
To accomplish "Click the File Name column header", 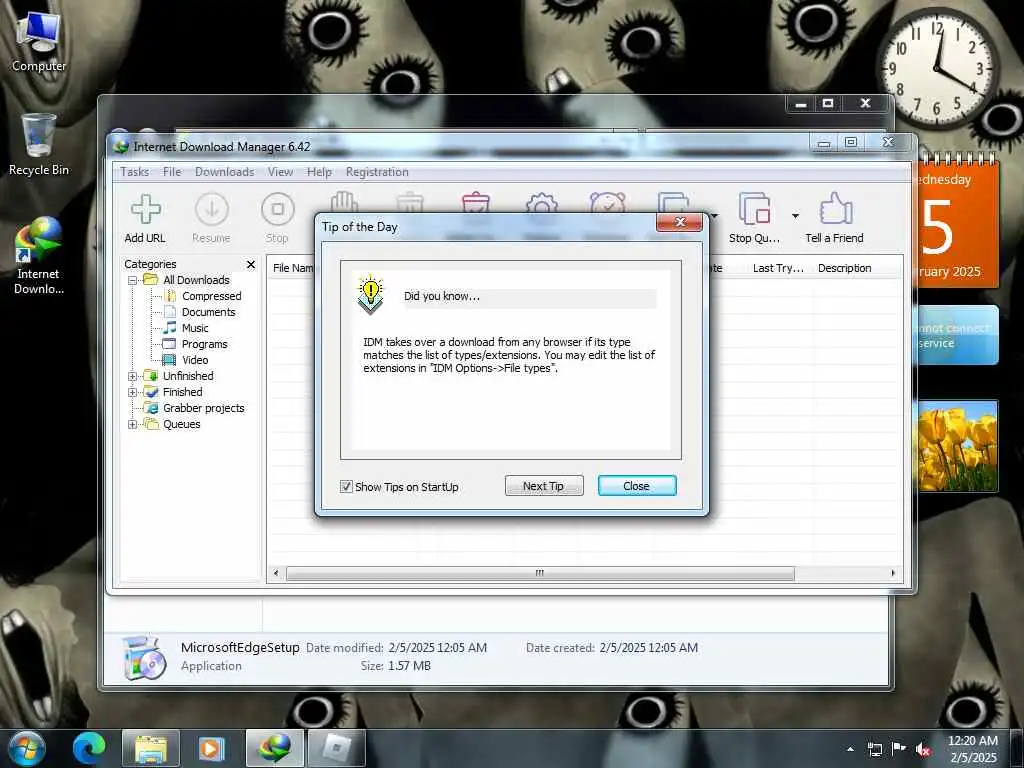I will click(293, 268).
